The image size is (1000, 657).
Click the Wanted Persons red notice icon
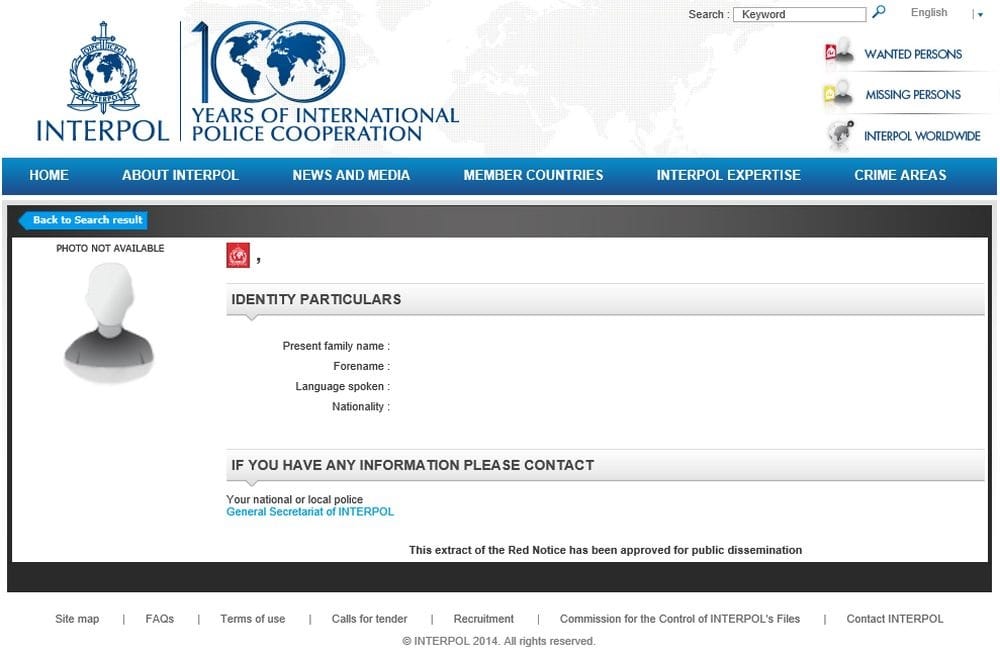coord(839,51)
